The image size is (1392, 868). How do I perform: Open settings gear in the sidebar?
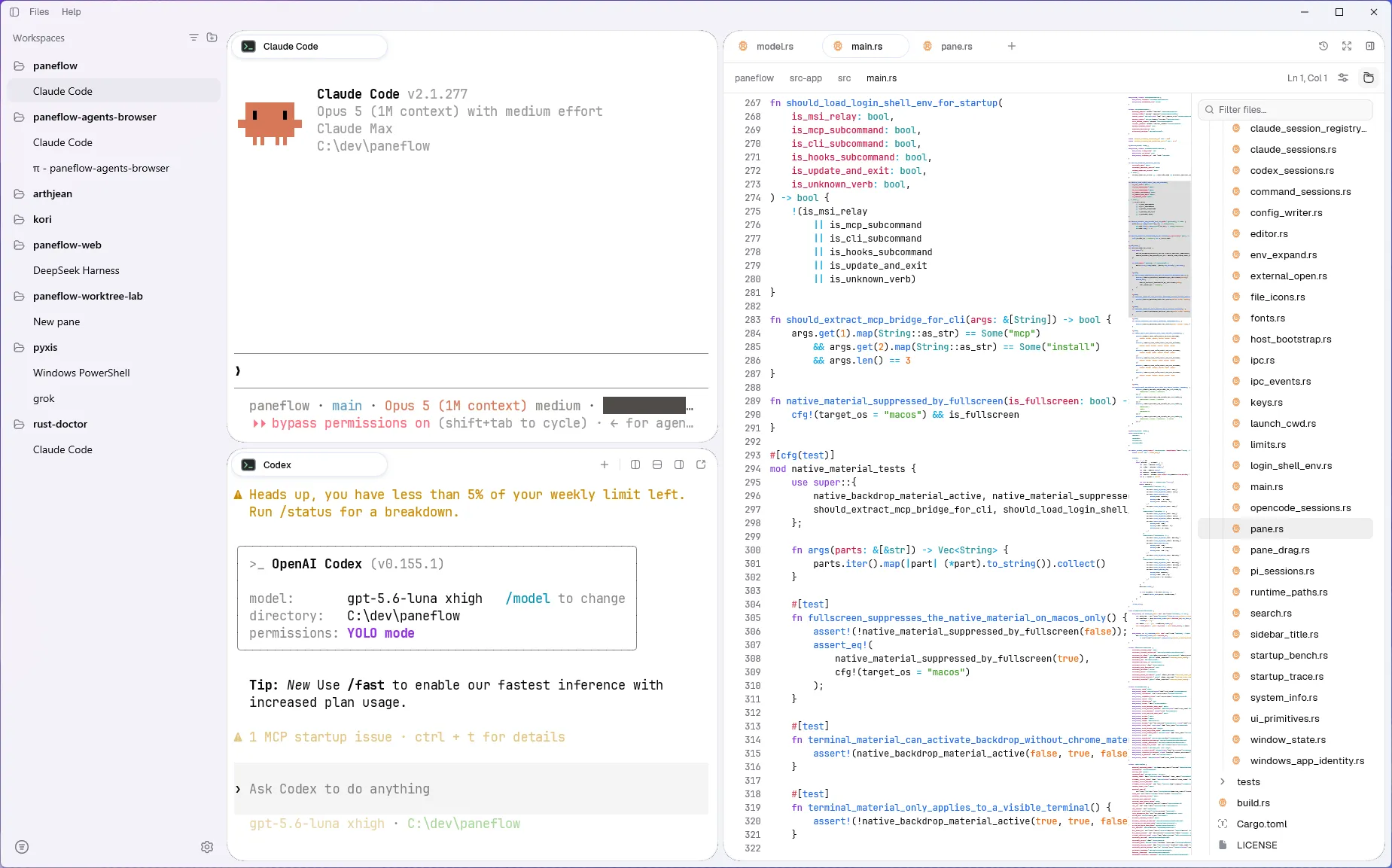coord(207,847)
